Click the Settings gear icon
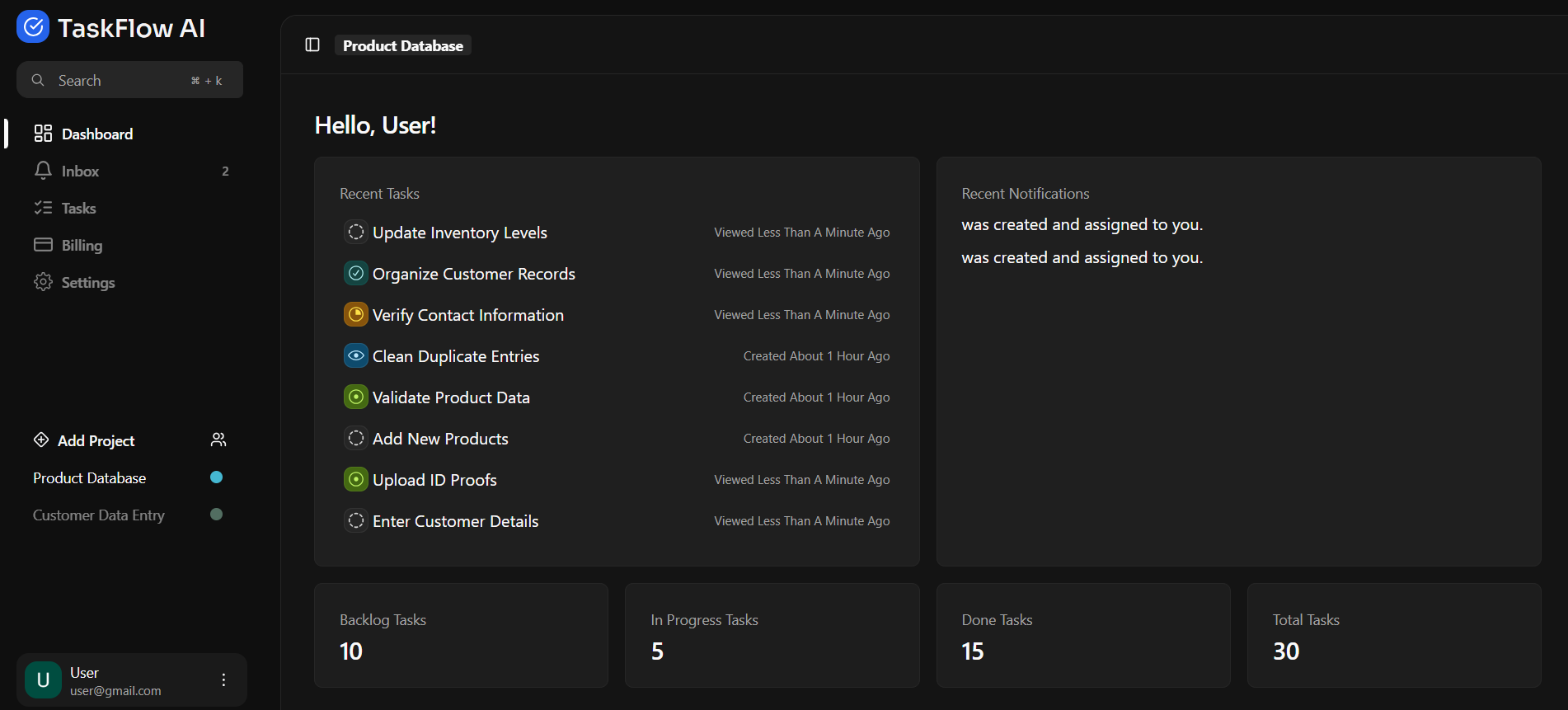 [x=43, y=282]
